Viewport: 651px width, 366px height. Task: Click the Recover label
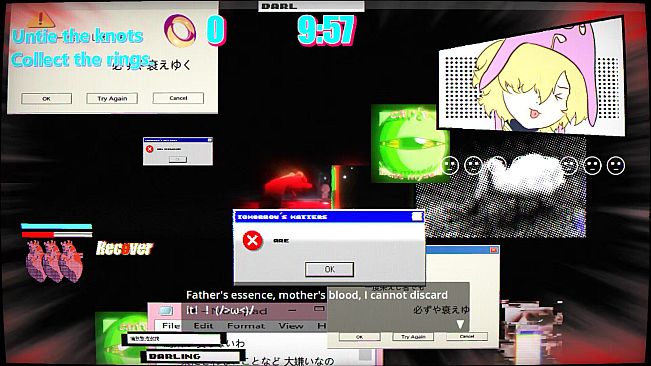124,249
